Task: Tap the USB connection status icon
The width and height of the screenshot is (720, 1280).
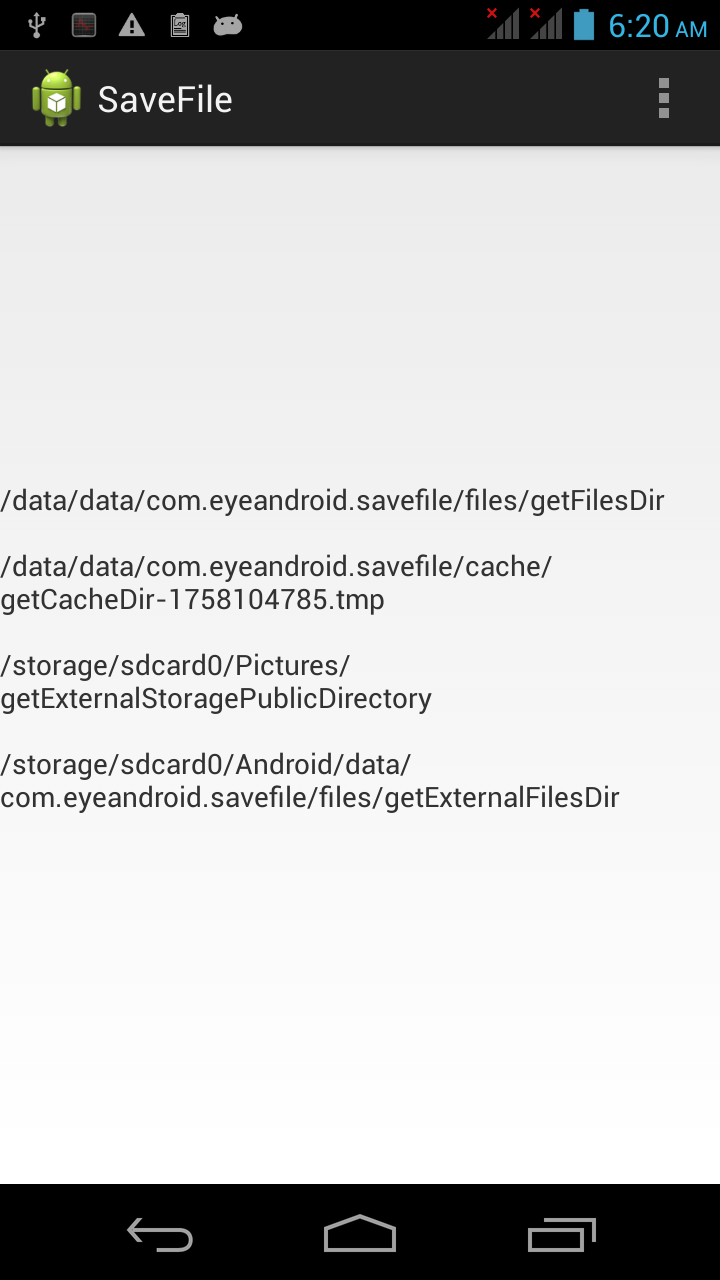Action: coord(37,25)
